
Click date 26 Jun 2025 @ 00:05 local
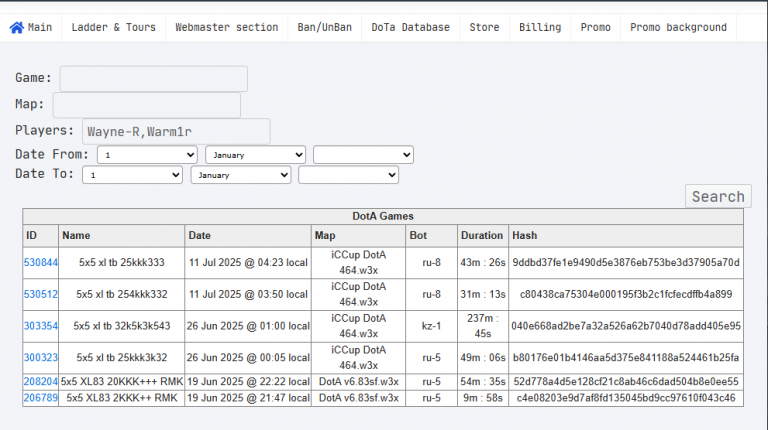[x=248, y=358]
